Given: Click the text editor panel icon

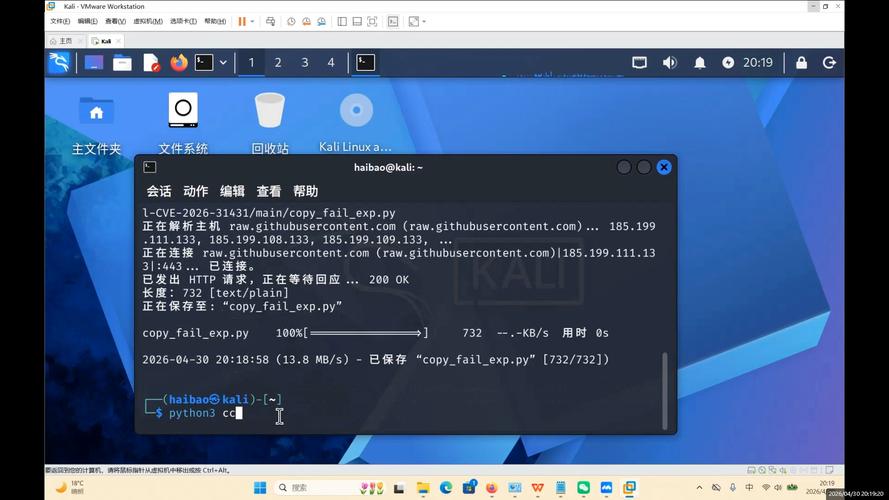Looking at the screenshot, I should point(151,62).
